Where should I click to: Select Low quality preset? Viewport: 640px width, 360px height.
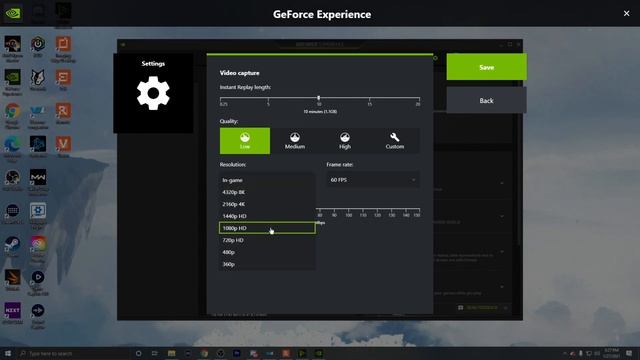(245, 141)
